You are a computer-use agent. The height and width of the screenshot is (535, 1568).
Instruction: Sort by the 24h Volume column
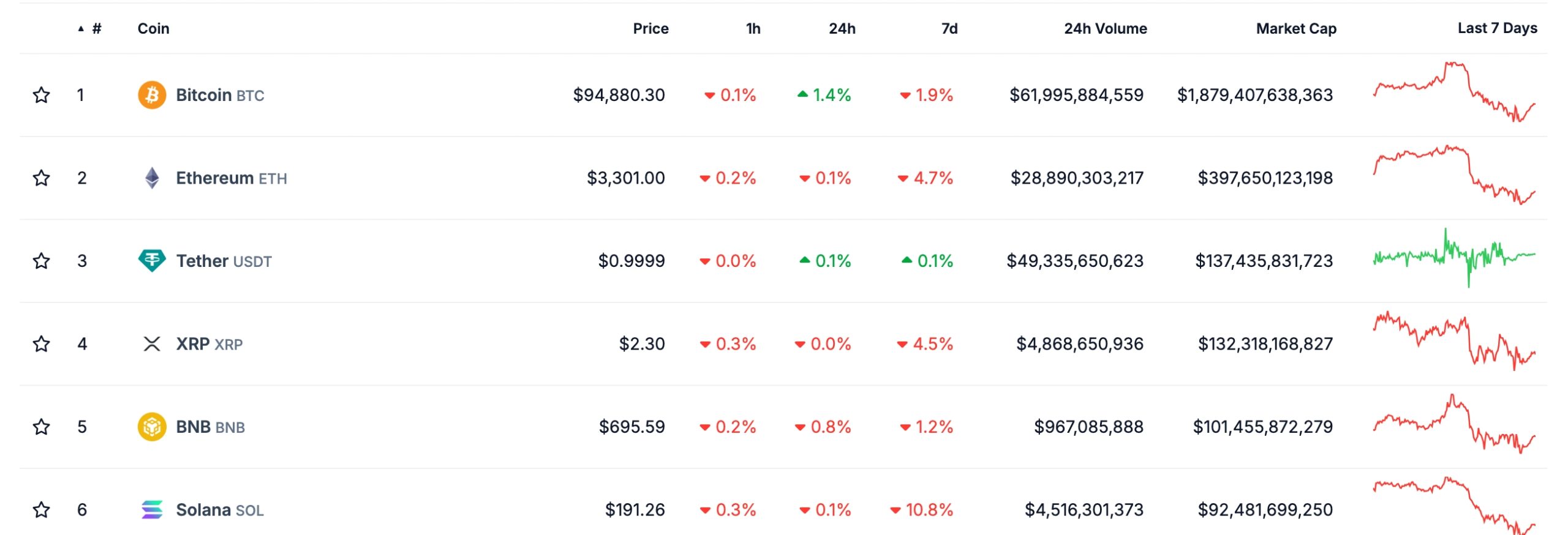pos(1105,28)
